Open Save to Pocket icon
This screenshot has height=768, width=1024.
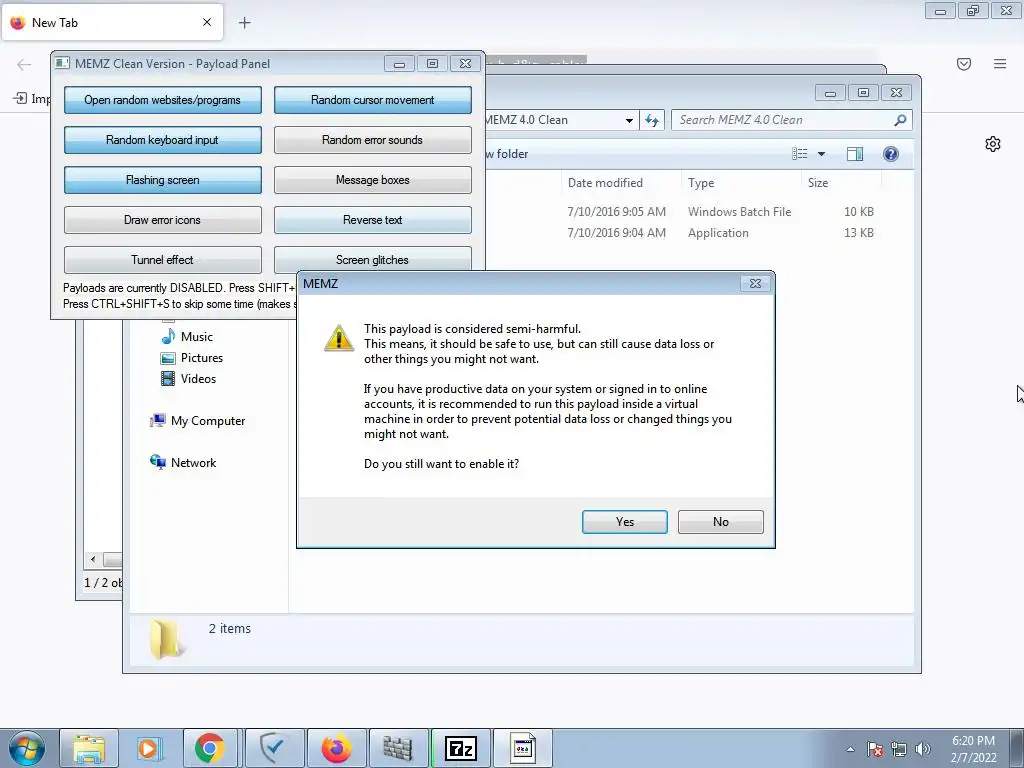964,64
